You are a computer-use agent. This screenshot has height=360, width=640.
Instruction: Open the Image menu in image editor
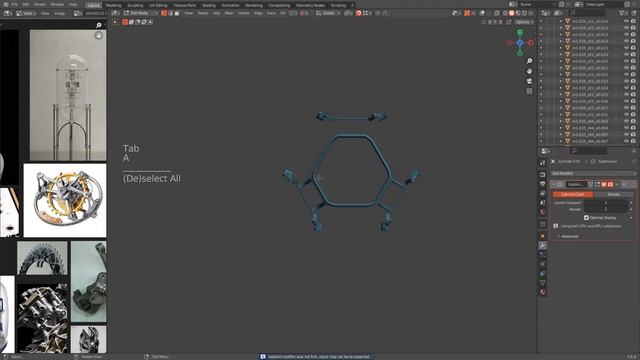[x=60, y=13]
